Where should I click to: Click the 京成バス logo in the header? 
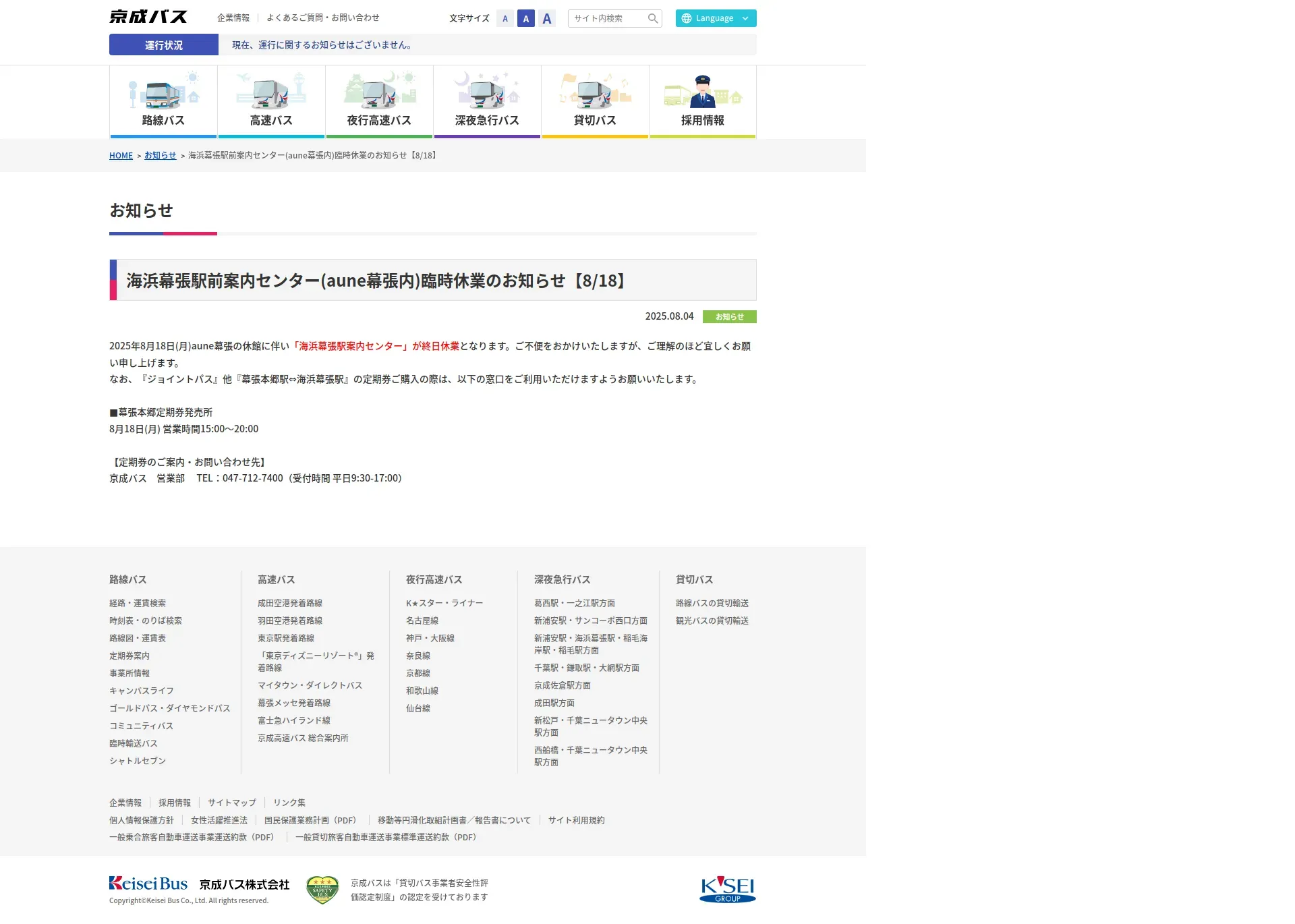click(x=148, y=17)
